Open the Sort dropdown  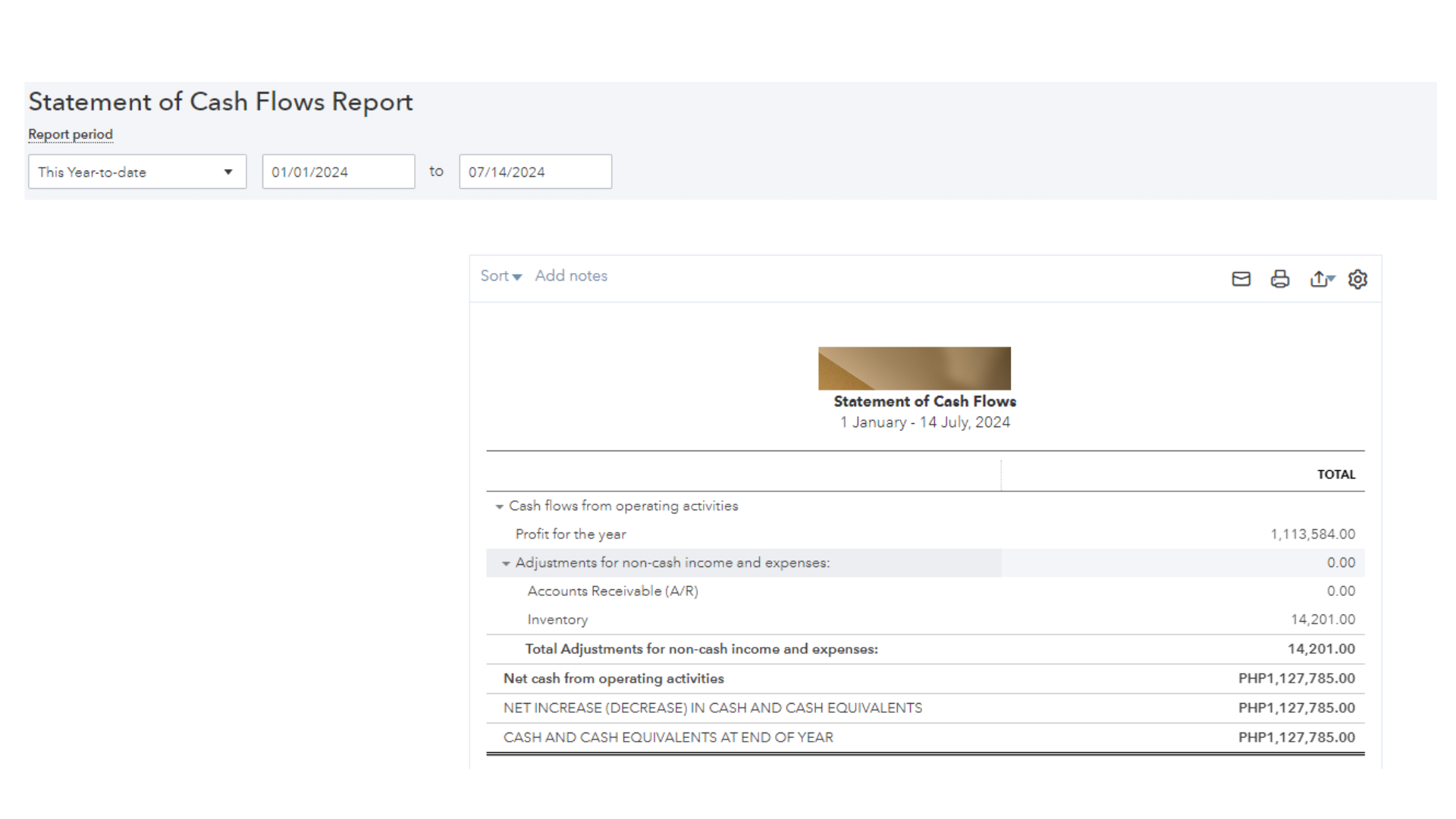click(500, 276)
